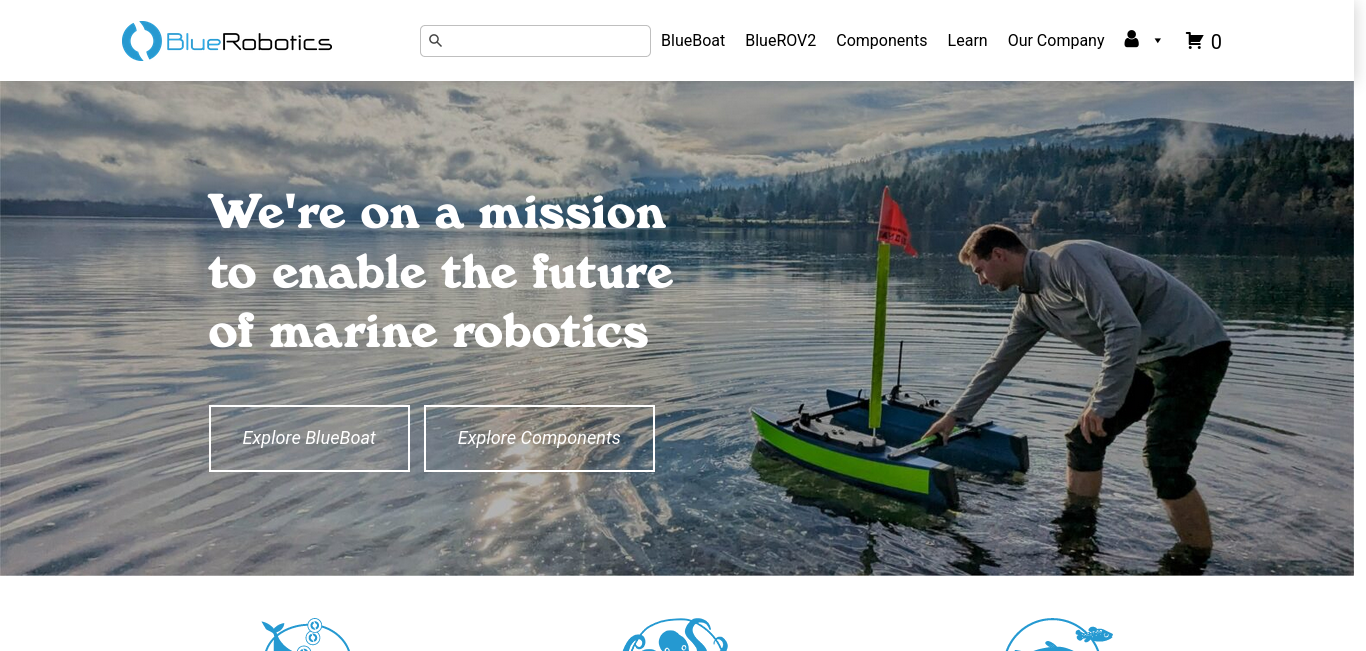Click the blue octopus icon
Viewport: 1366px width, 651px height.
click(x=676, y=634)
